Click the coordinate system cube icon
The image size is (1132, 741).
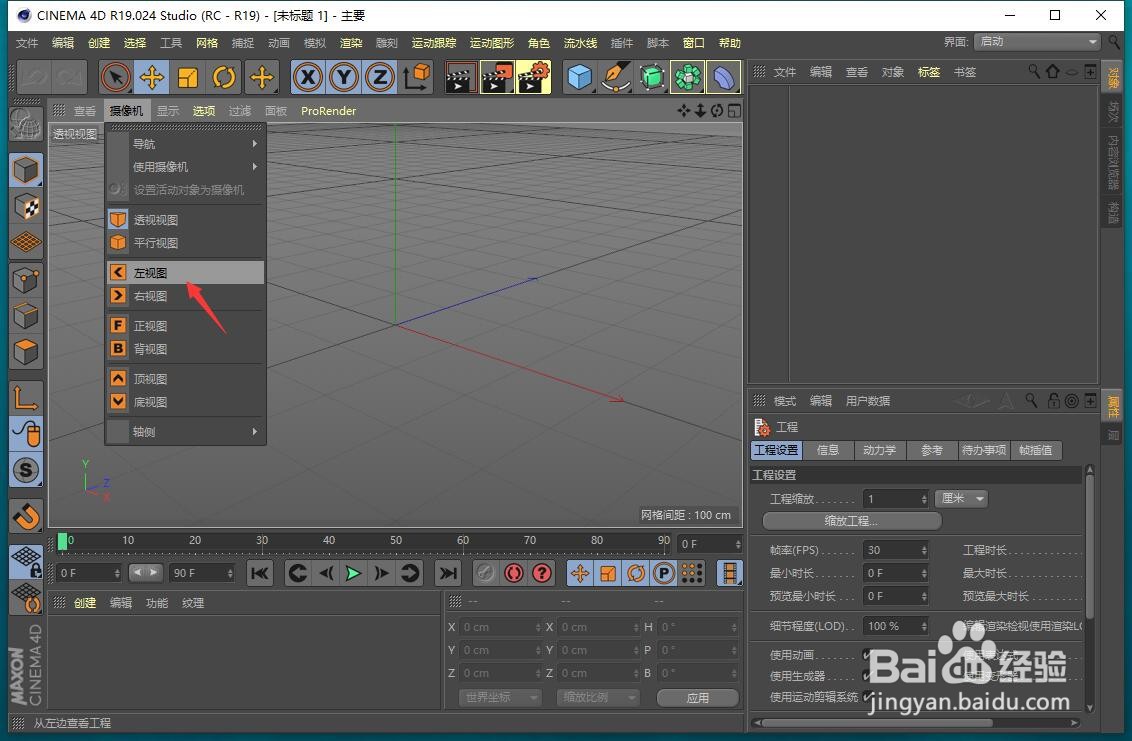tap(417, 77)
